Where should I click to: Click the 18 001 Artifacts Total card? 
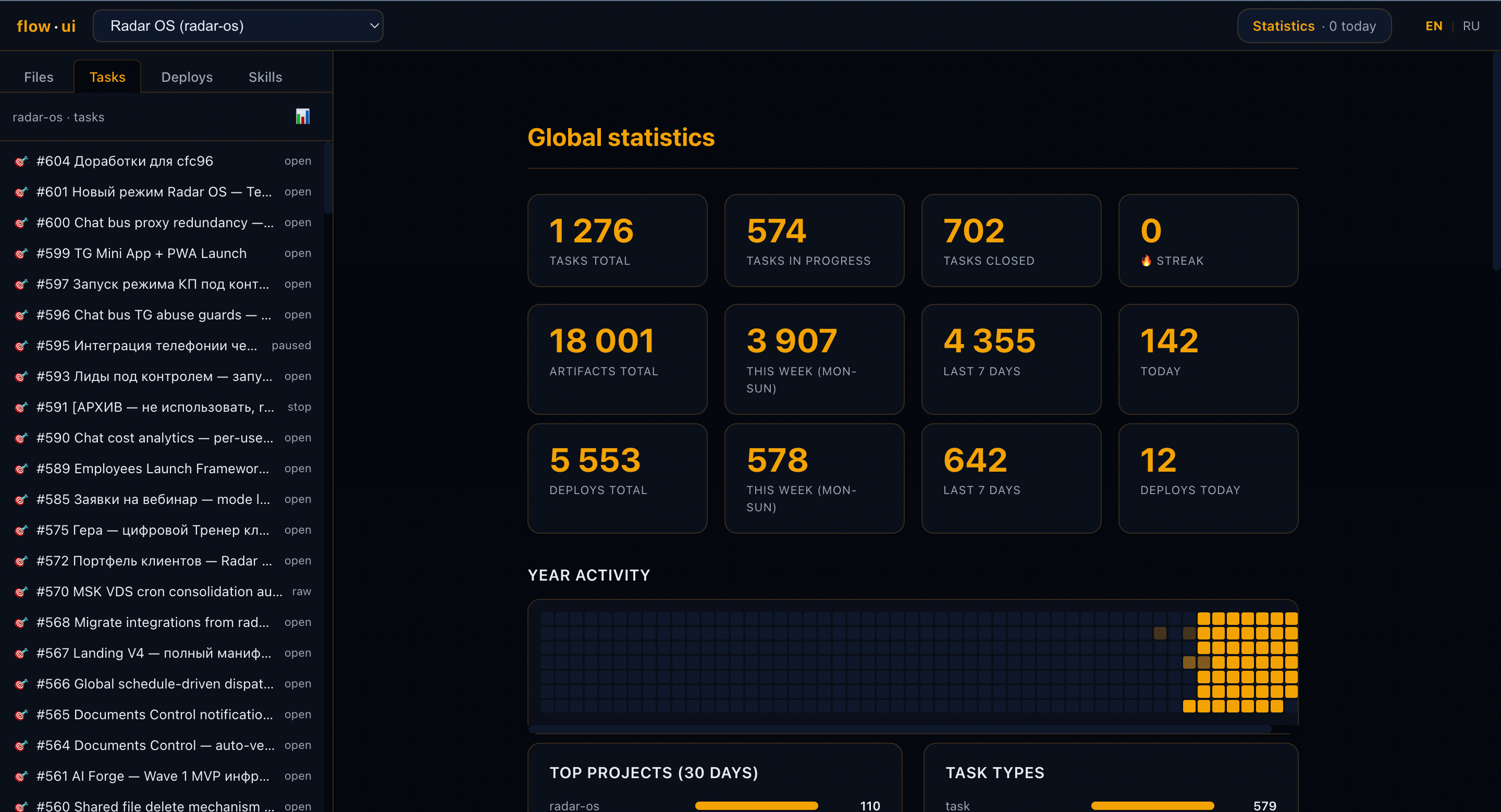point(617,359)
